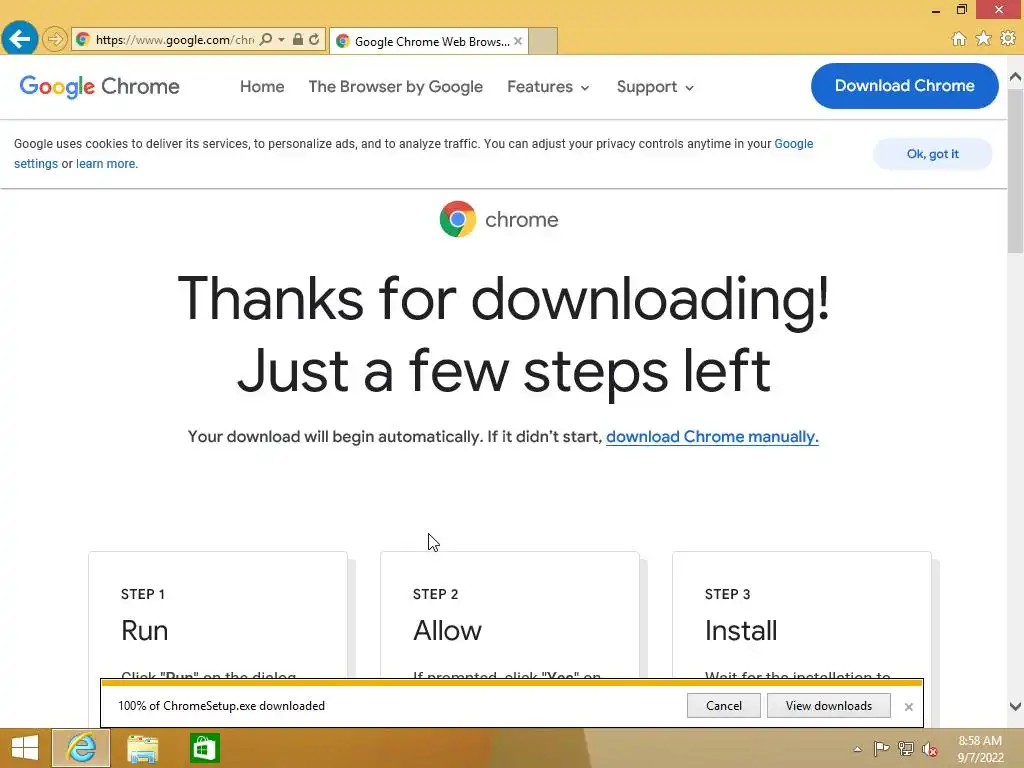
Task: Click the View downloads button
Action: [829, 705]
